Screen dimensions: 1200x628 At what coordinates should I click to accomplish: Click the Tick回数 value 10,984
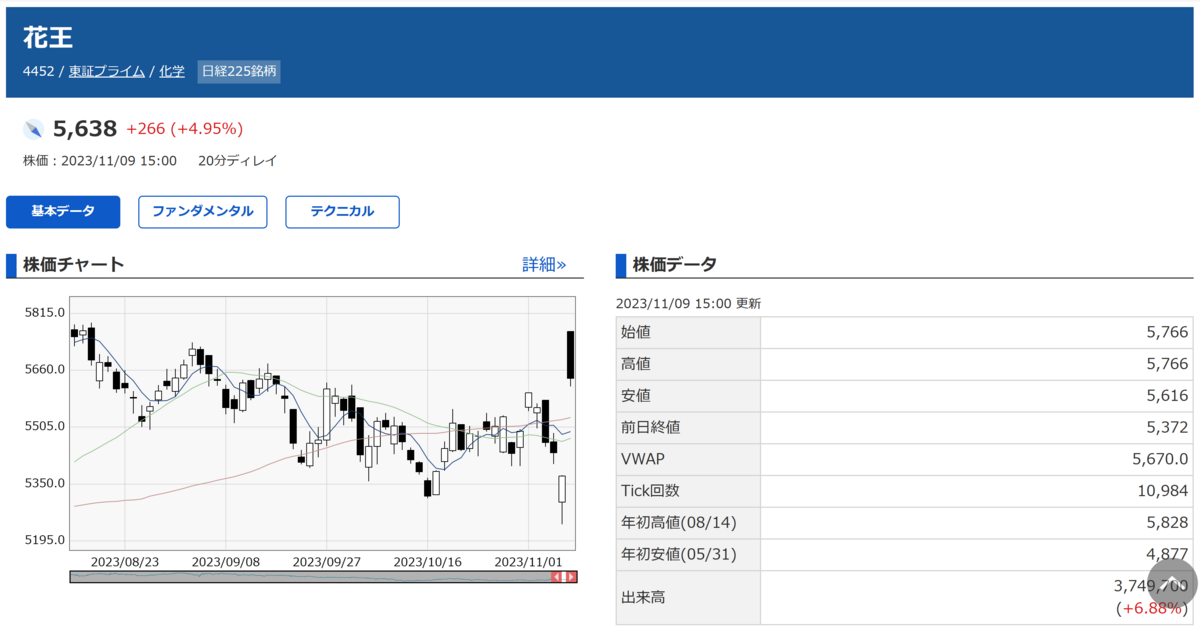(x=1163, y=492)
